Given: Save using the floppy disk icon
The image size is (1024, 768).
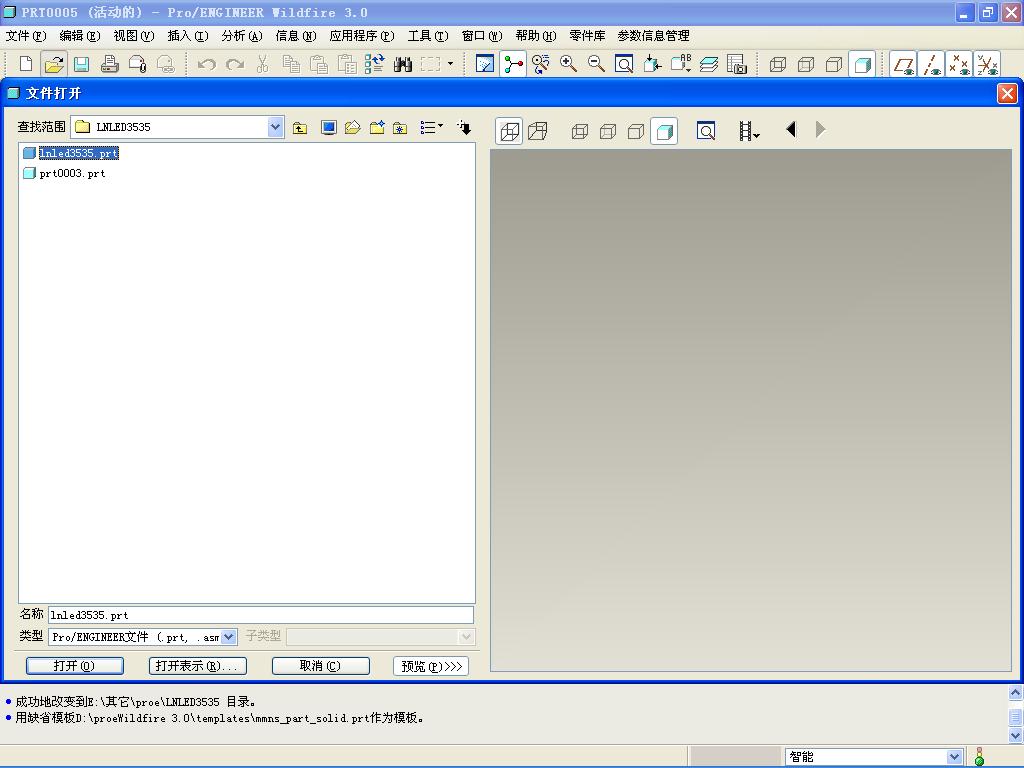Looking at the screenshot, I should pos(82,64).
